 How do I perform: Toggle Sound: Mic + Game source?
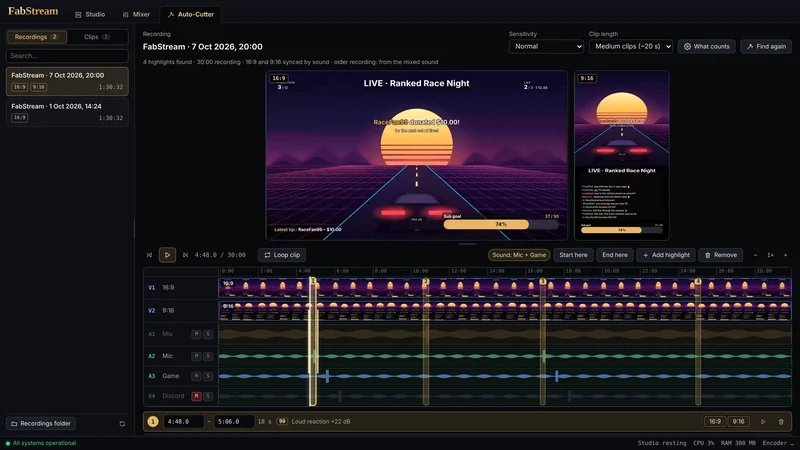tap(519, 255)
